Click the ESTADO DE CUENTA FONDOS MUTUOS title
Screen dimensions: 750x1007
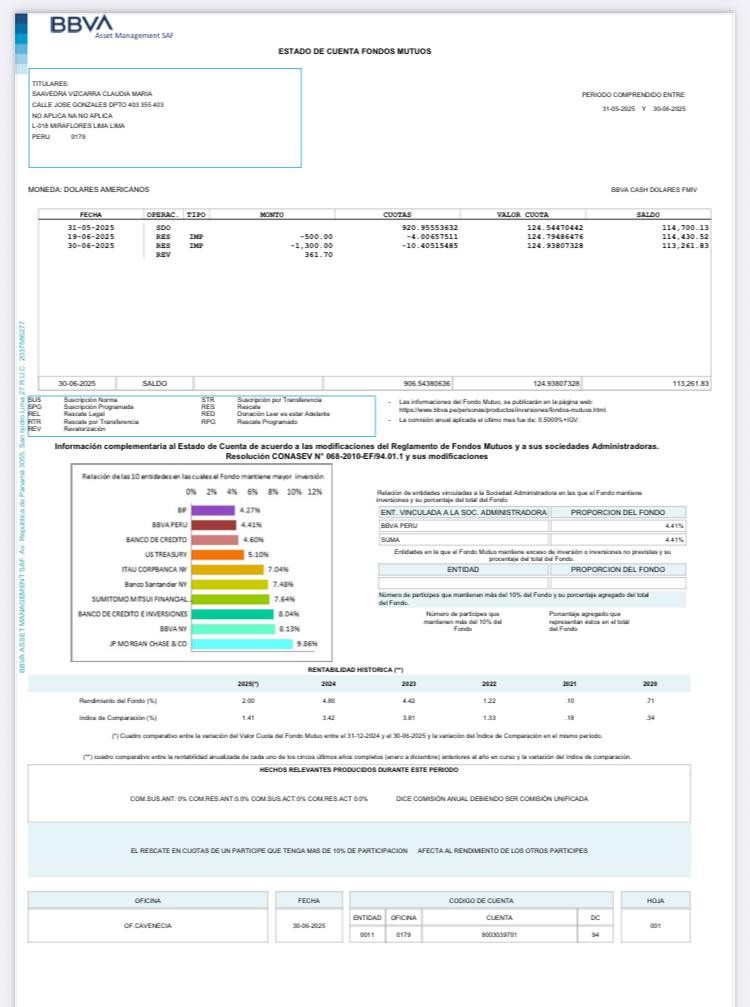pos(355,50)
